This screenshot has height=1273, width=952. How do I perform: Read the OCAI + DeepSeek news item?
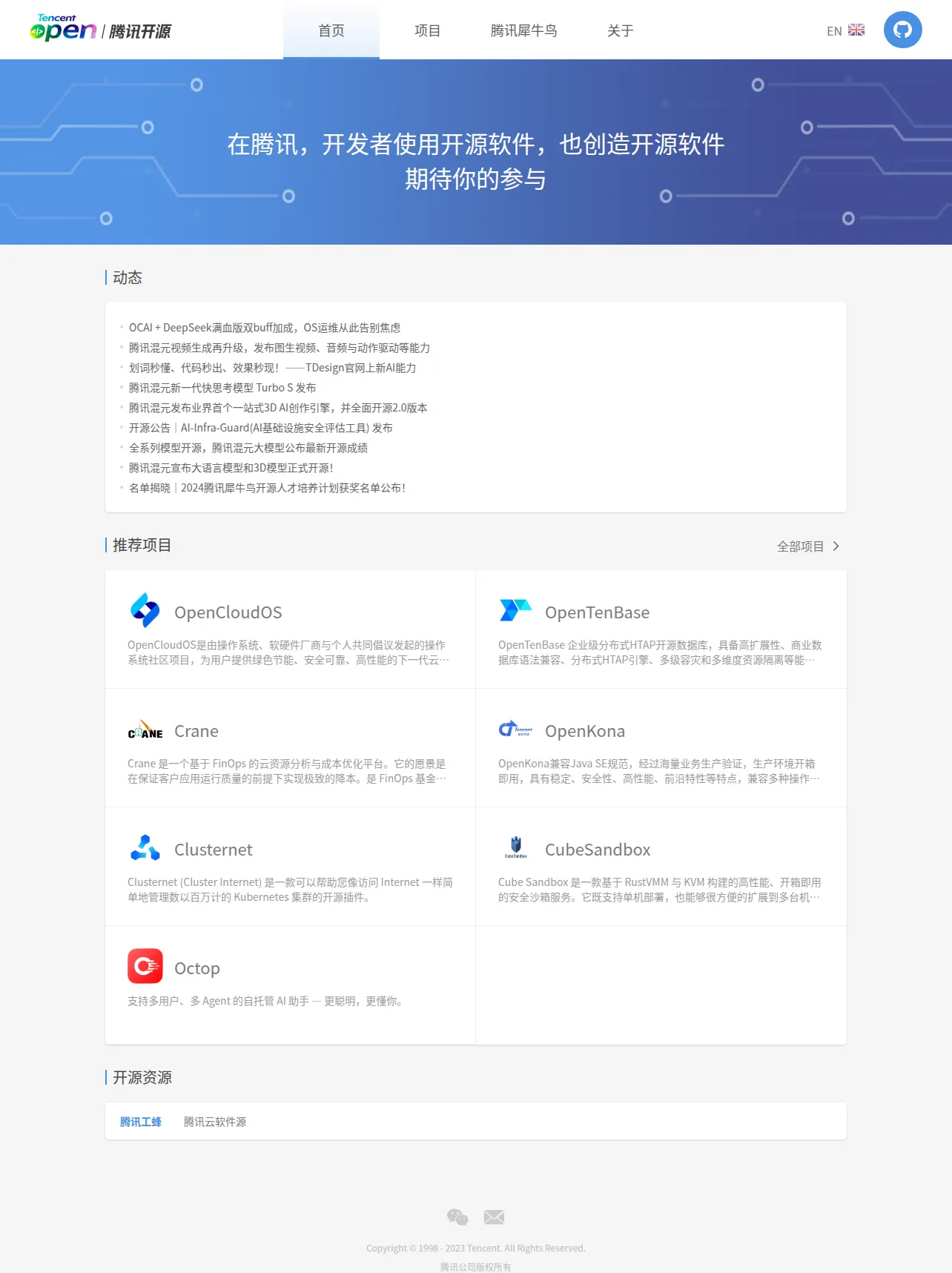pyautogui.click(x=265, y=328)
